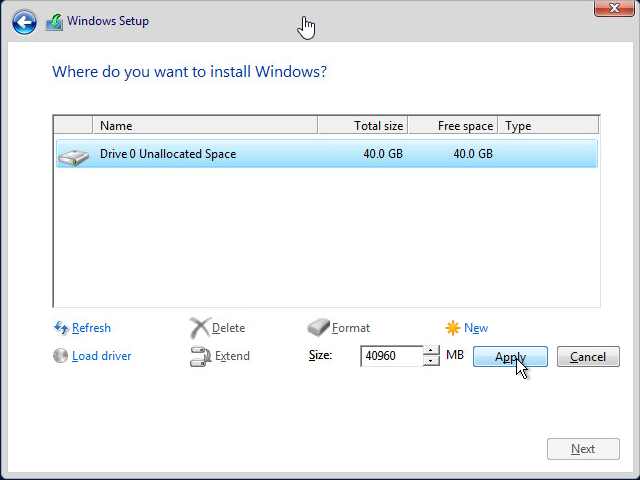Sort by the Name column header

point(205,126)
